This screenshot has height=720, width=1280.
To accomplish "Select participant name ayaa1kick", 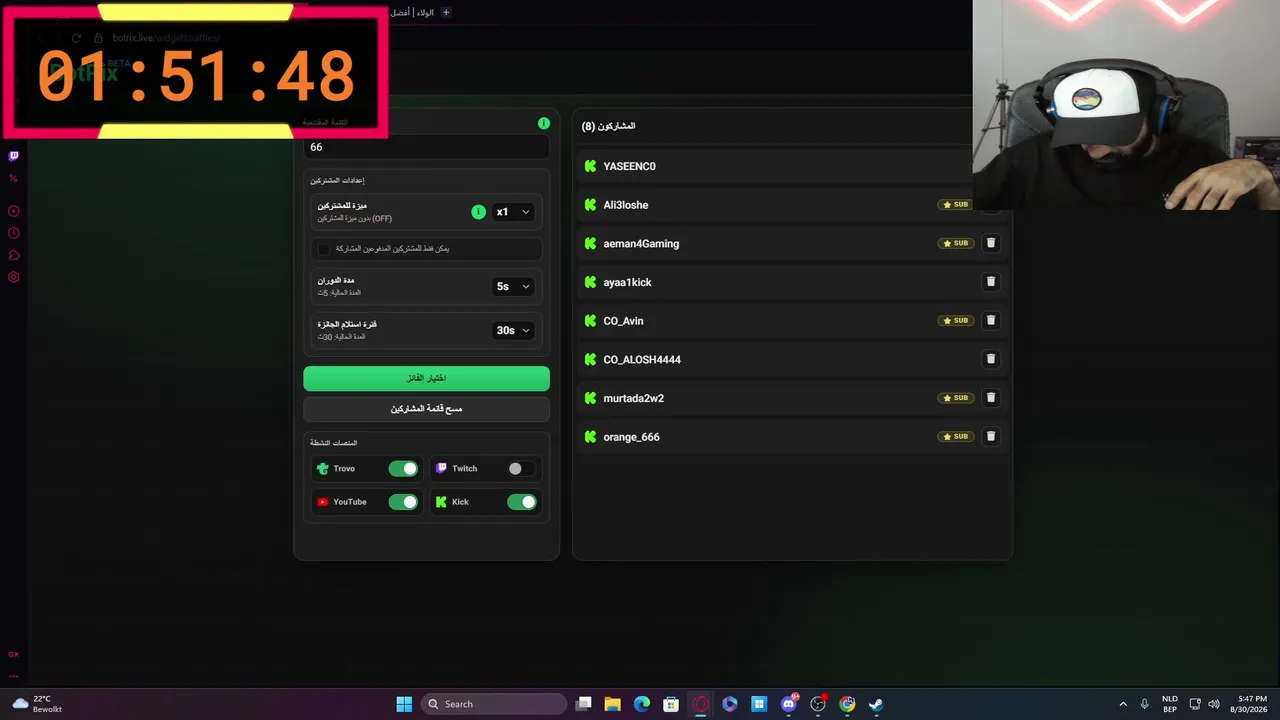I will point(627,282).
